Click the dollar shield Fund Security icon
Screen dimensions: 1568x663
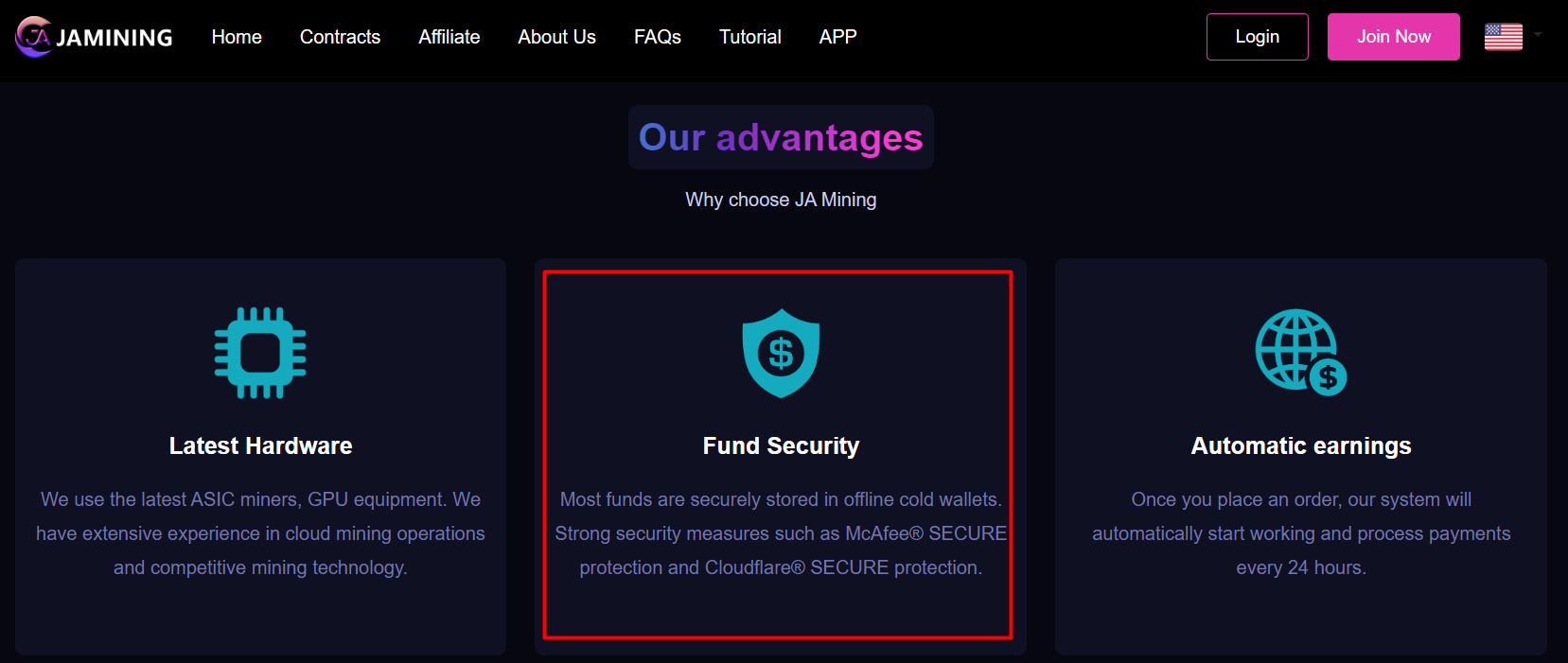[x=781, y=353]
